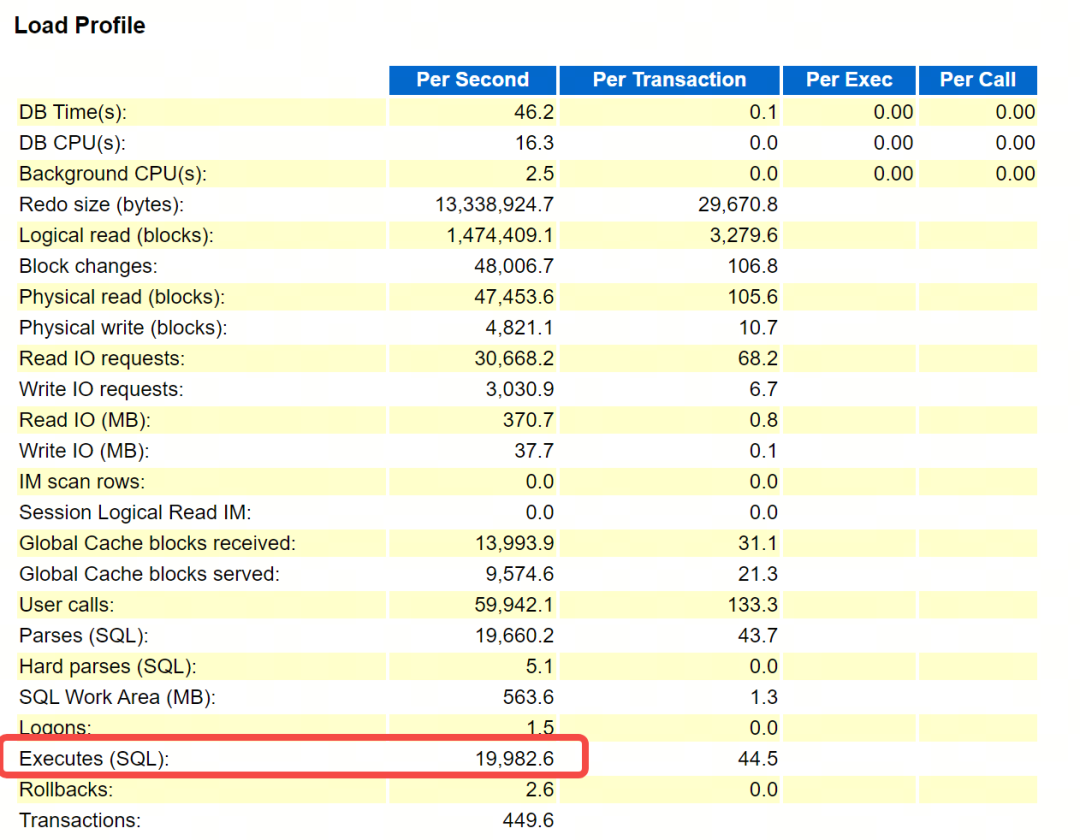This screenshot has width=1080, height=840.
Task: Click the Per Second column header
Action: pyautogui.click(x=472, y=80)
